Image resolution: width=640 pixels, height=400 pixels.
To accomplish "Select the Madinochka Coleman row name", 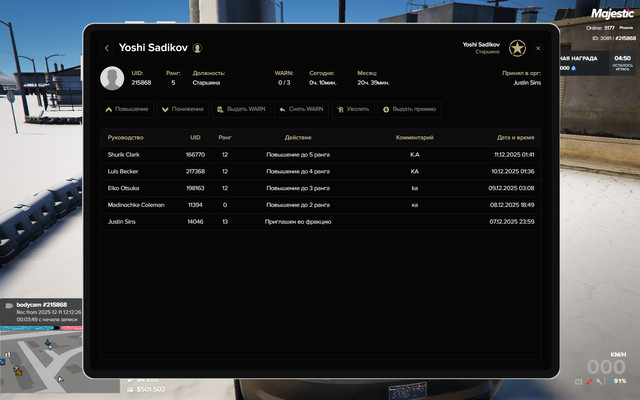I will (136, 205).
